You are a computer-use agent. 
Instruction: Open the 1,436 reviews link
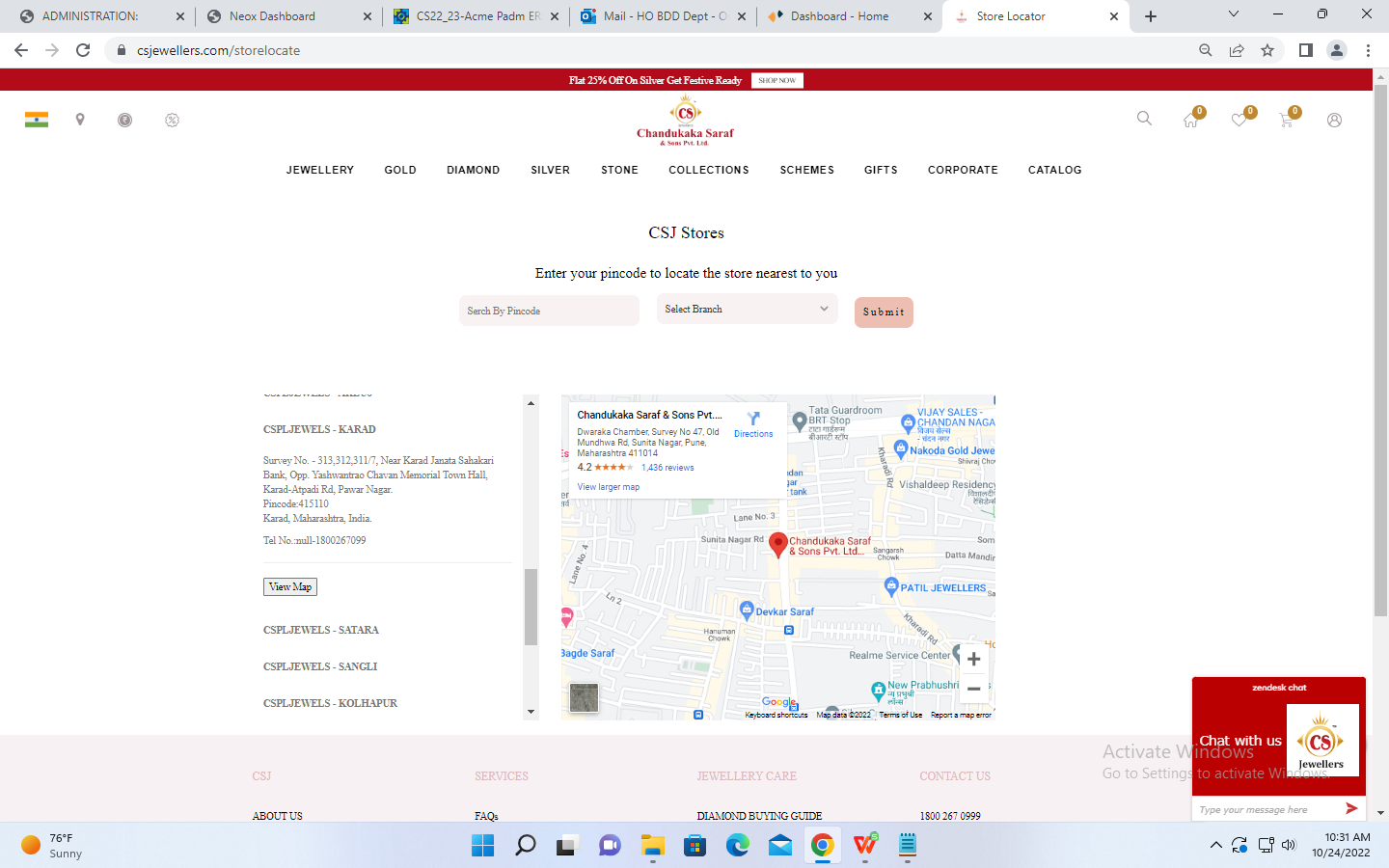coord(667,468)
